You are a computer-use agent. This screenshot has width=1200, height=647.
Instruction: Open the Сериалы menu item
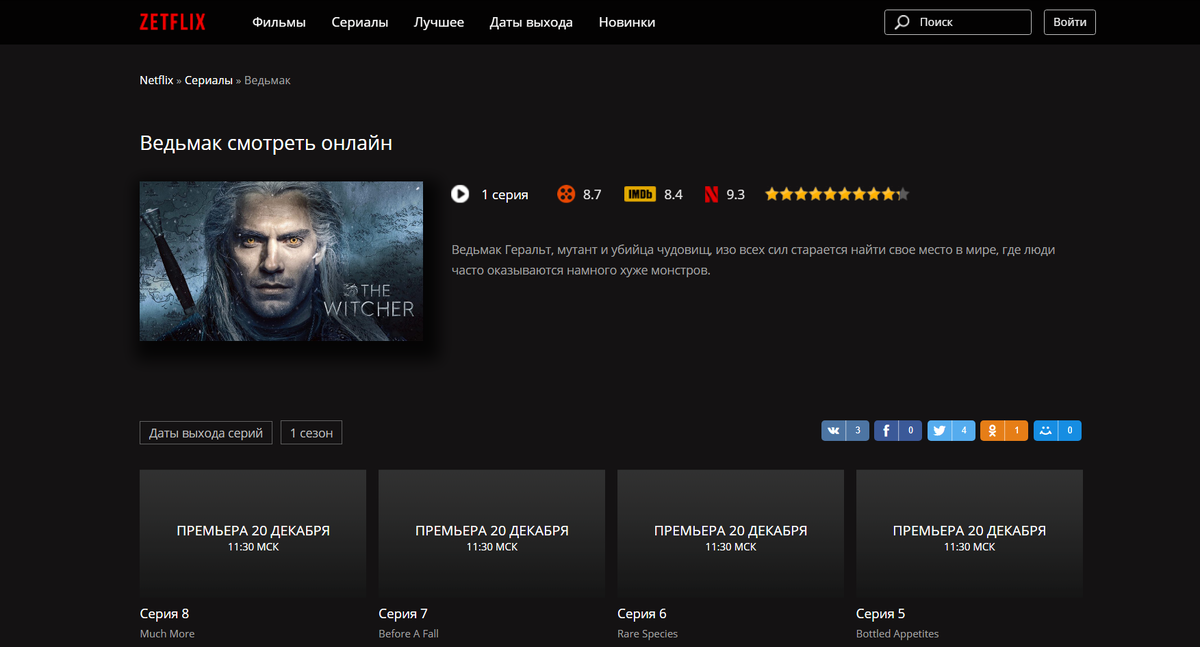(360, 22)
